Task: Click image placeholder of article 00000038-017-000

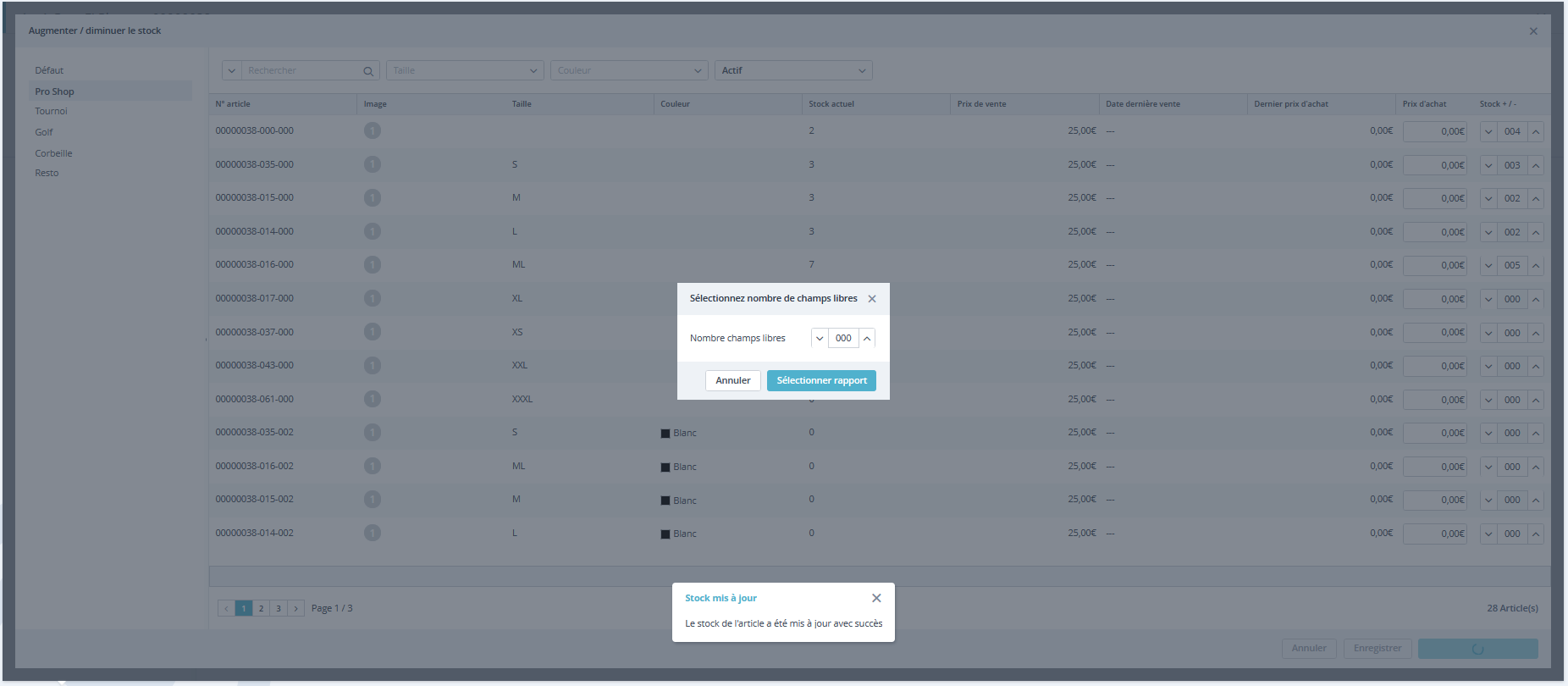Action: [373, 298]
